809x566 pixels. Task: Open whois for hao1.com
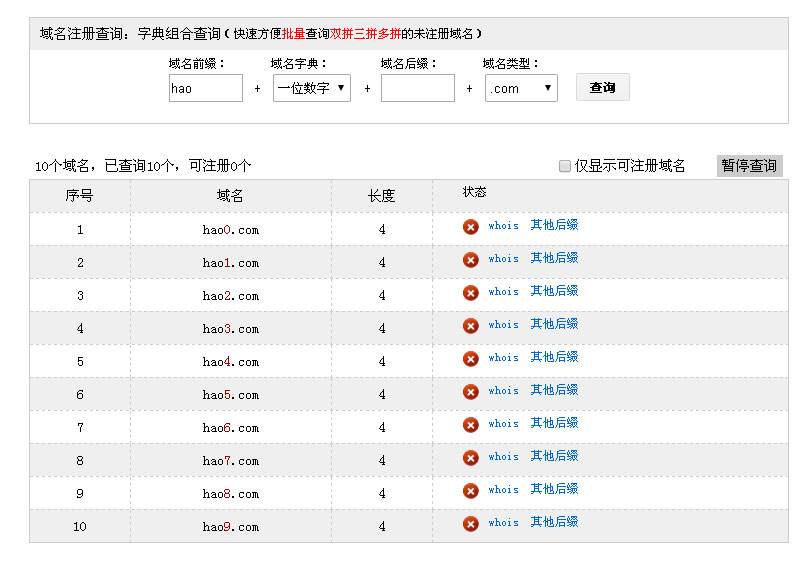click(x=504, y=258)
